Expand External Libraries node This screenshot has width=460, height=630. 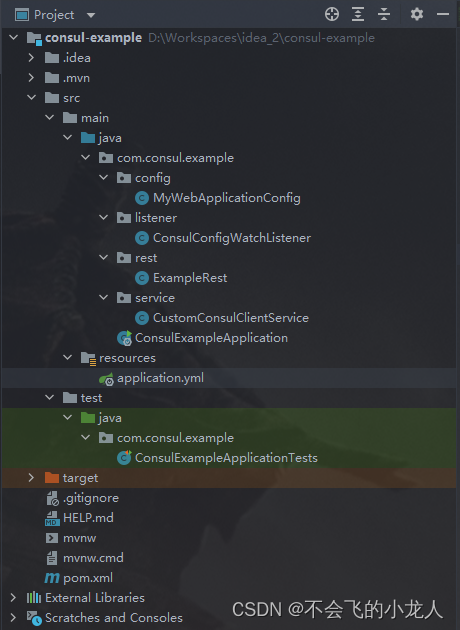pos(13,597)
